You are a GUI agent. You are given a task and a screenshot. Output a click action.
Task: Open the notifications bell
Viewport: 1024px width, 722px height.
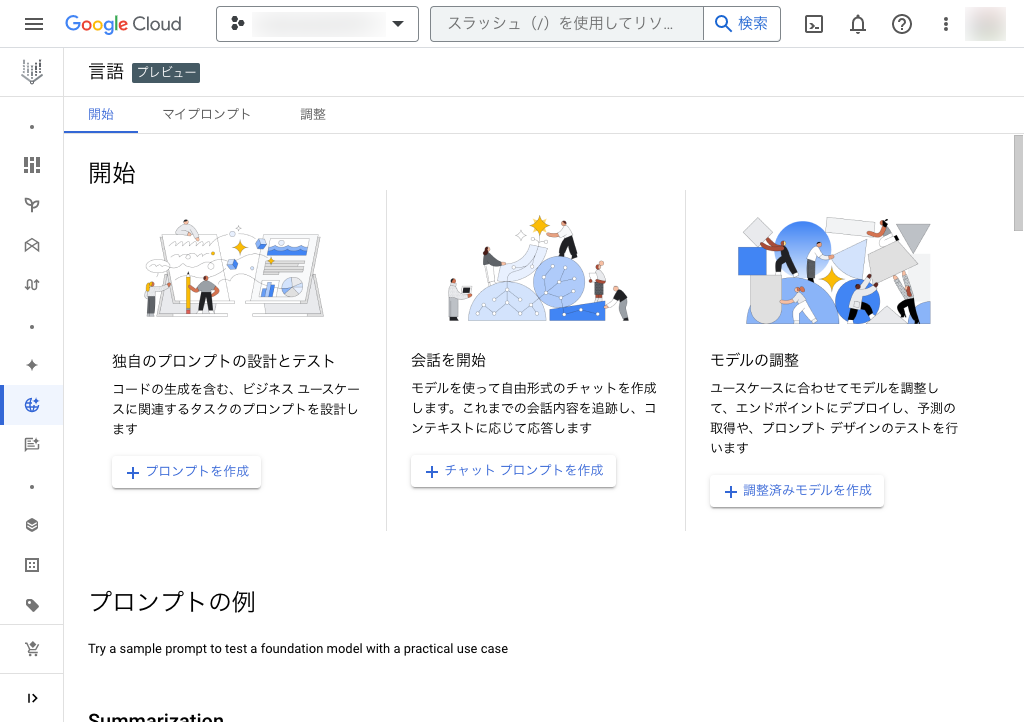[x=858, y=24]
